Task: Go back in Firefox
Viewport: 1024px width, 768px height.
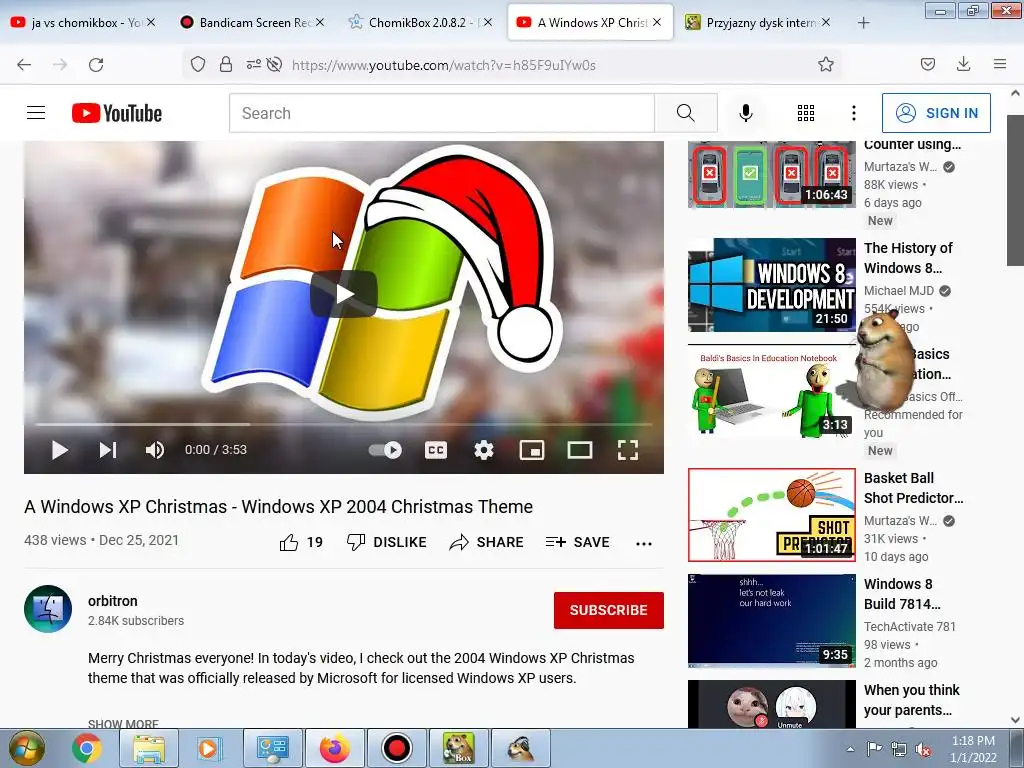Action: coord(24,64)
